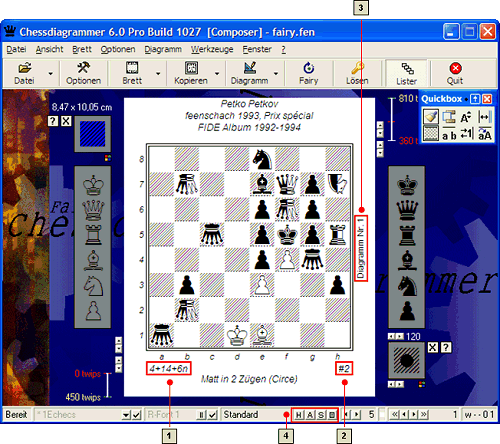Click the brush icon in Quickbox
The image size is (500, 444).
coord(430,117)
